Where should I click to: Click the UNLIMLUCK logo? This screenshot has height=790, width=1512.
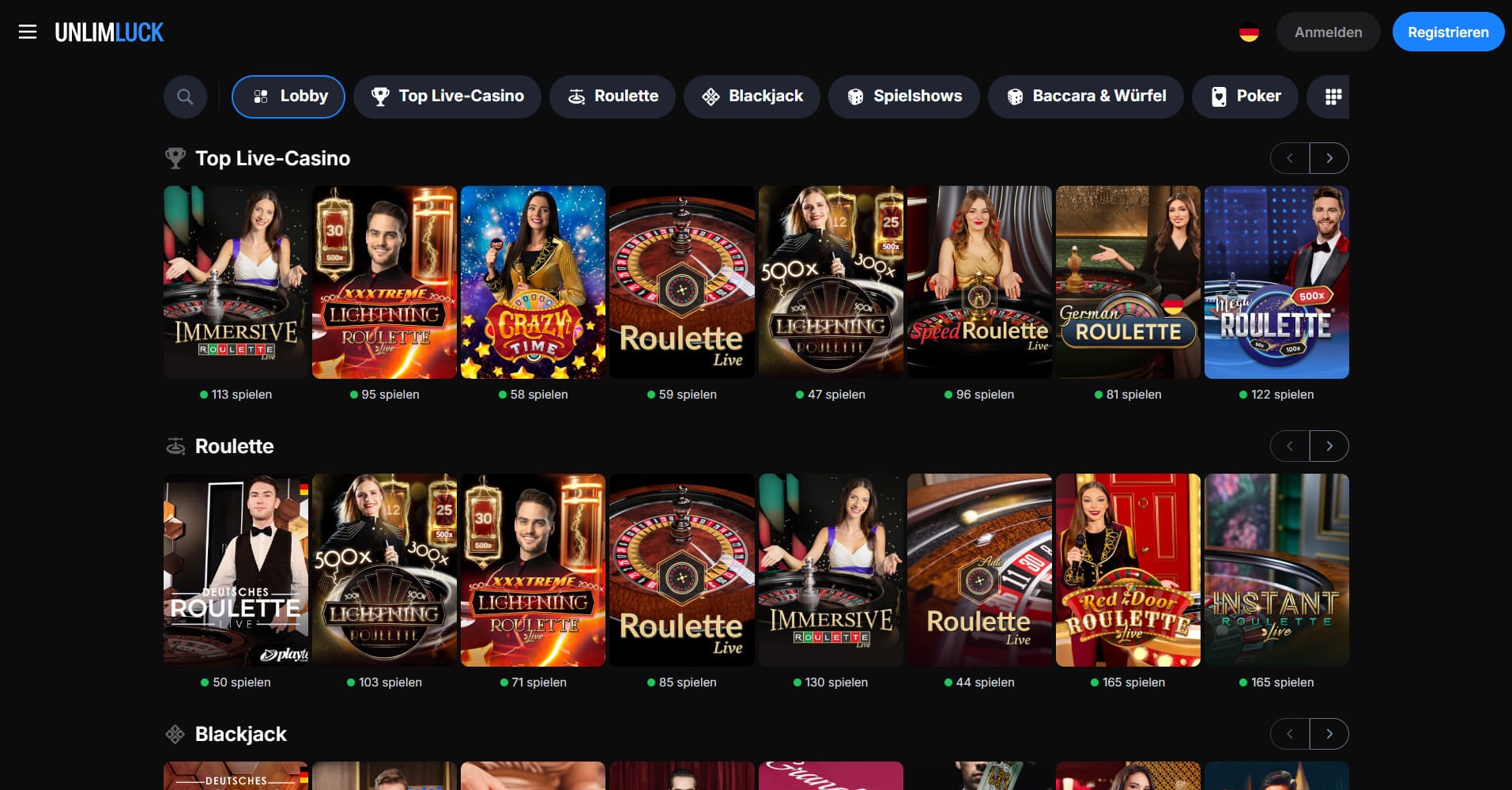[x=109, y=32]
